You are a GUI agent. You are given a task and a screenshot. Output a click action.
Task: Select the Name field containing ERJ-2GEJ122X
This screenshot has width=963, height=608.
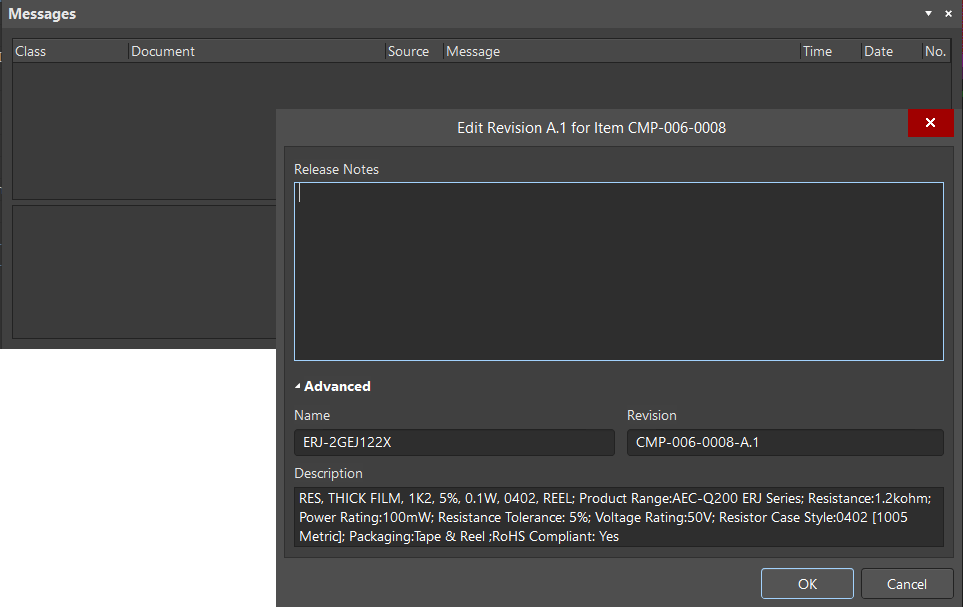click(454, 442)
